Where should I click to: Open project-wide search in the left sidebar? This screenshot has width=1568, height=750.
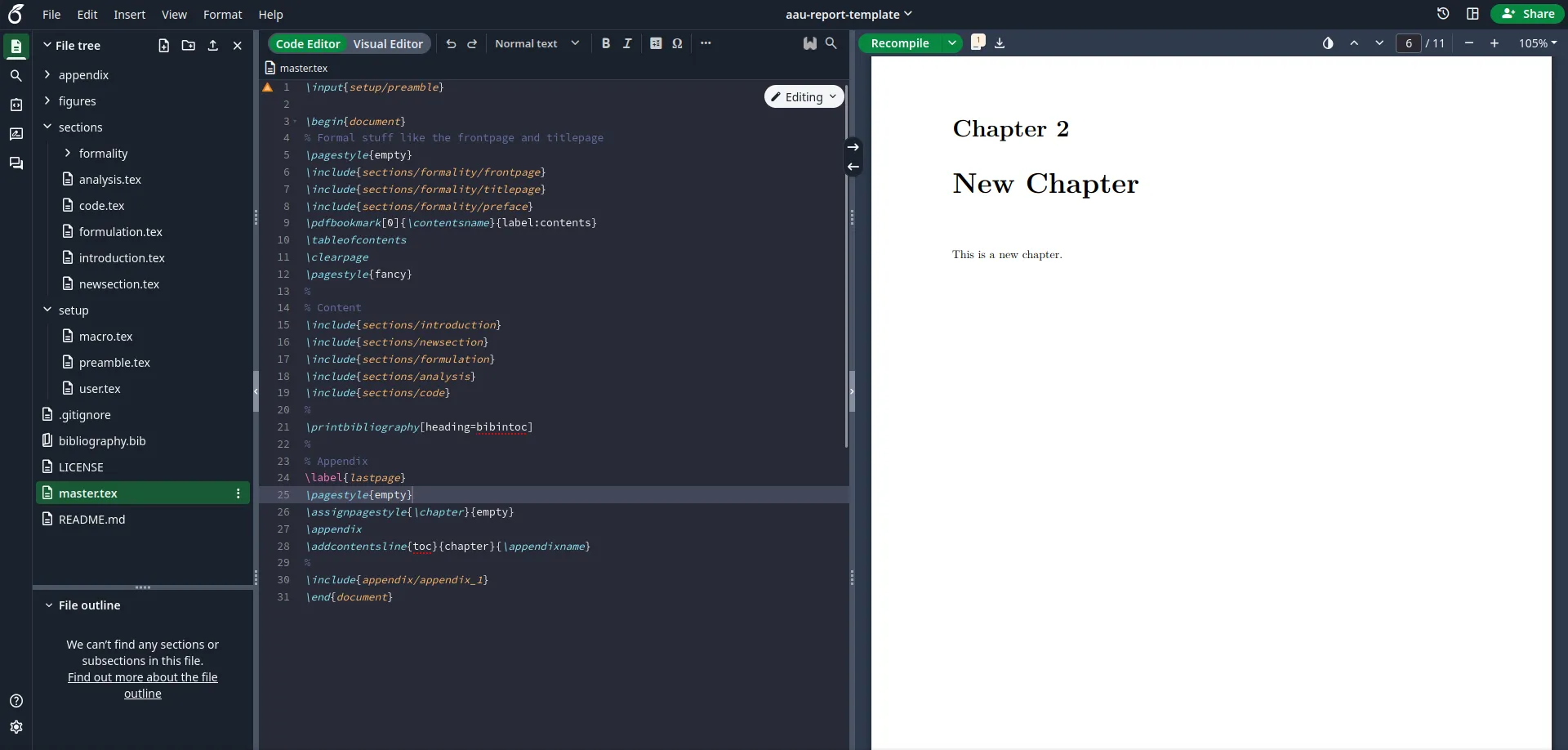point(16,75)
